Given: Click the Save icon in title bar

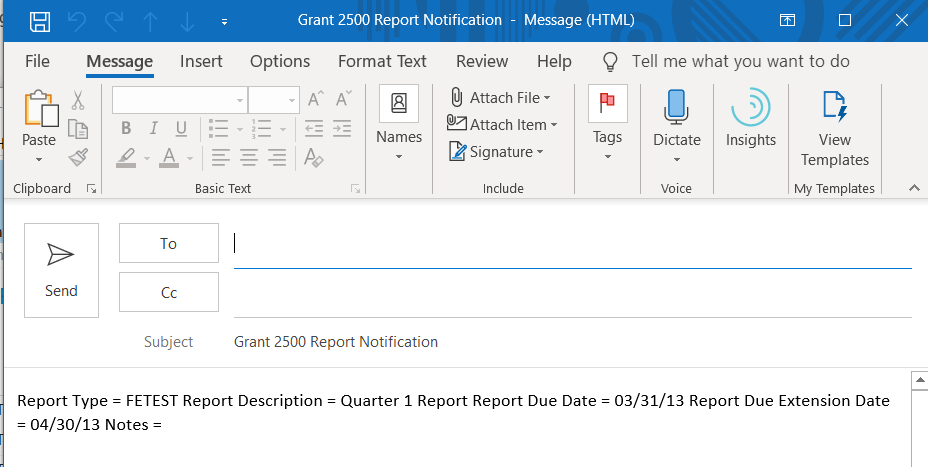Looking at the screenshot, I should (40, 20).
